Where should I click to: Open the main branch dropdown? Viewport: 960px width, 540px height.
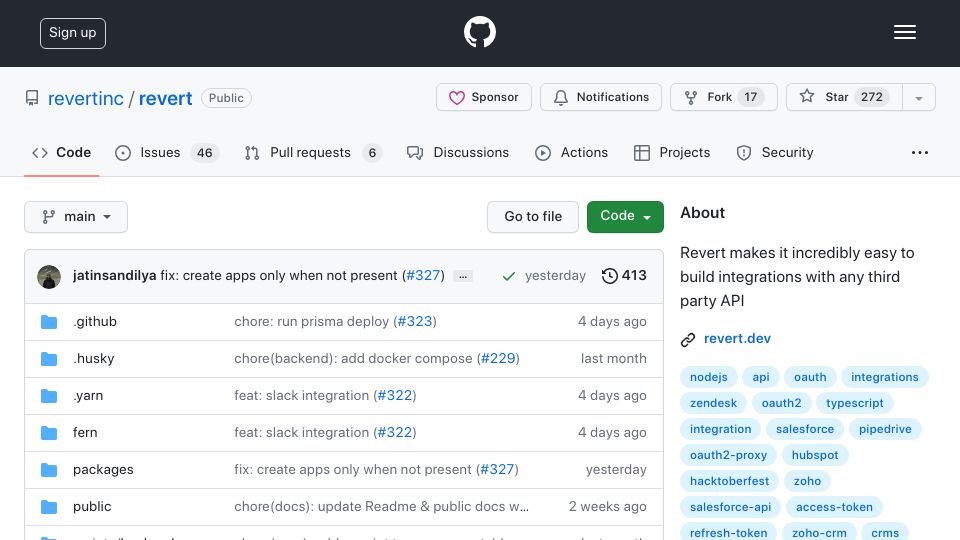[76, 217]
